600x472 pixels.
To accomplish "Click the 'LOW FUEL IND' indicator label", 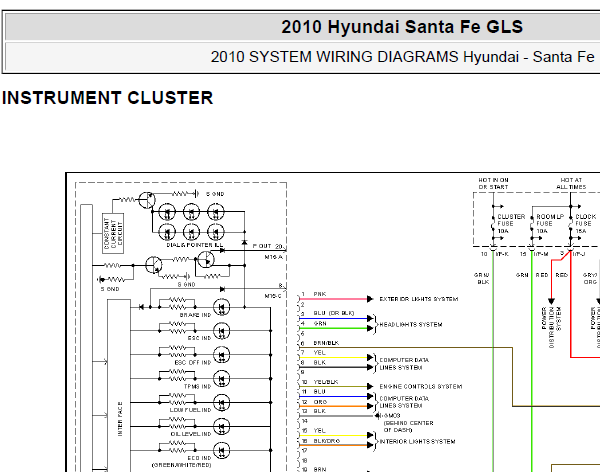I will pyautogui.click(x=191, y=410).
